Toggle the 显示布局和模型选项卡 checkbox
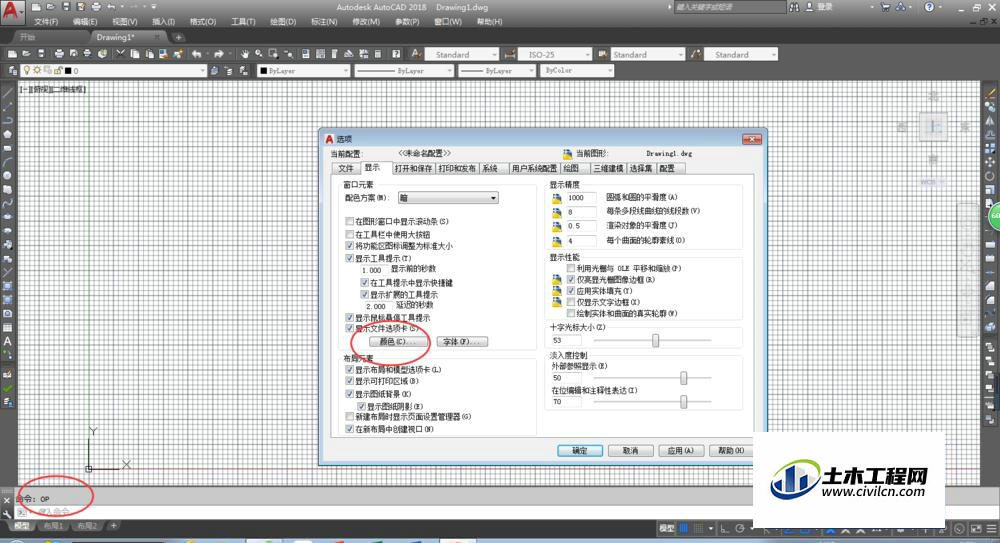Viewport: 1000px width, 543px height. click(x=349, y=369)
